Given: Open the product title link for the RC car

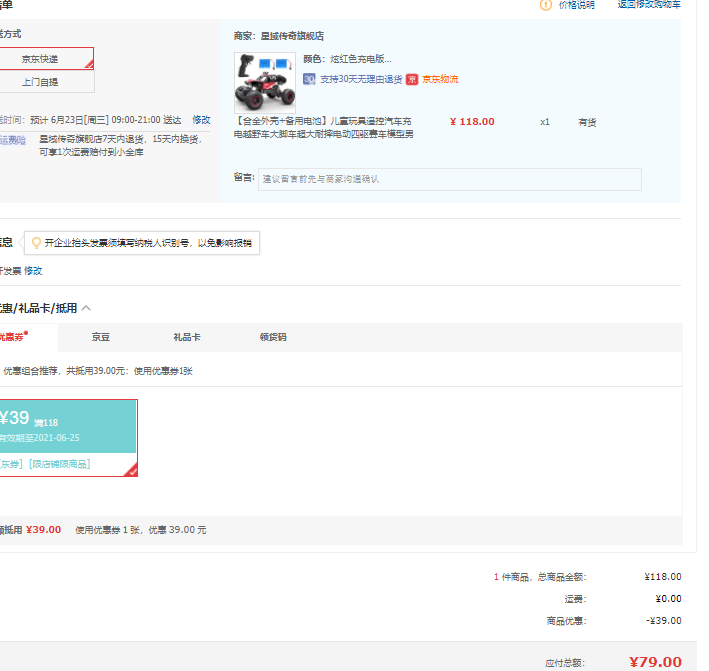Looking at the screenshot, I should coord(324,128).
